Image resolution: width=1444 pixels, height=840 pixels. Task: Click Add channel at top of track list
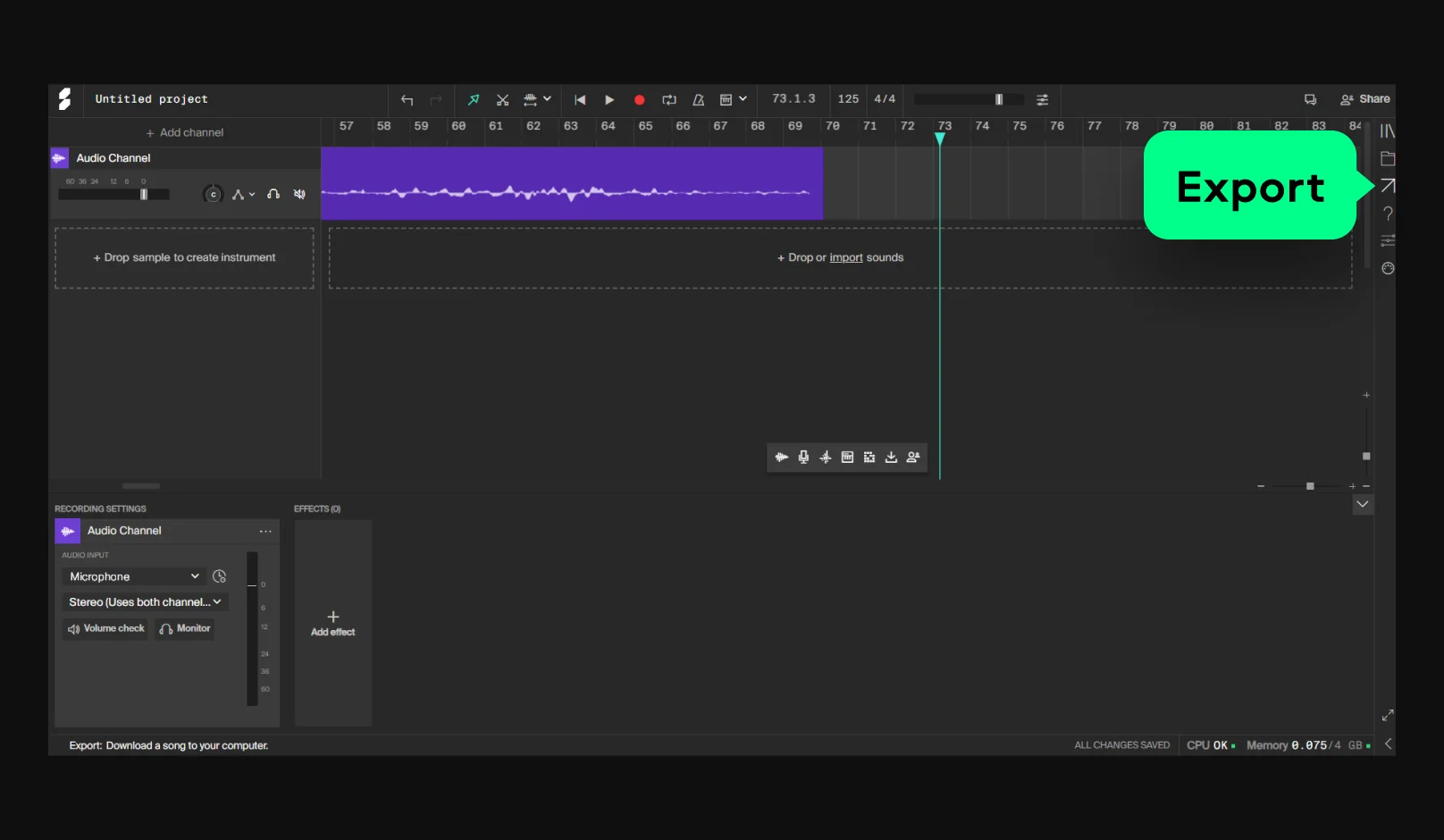click(185, 132)
